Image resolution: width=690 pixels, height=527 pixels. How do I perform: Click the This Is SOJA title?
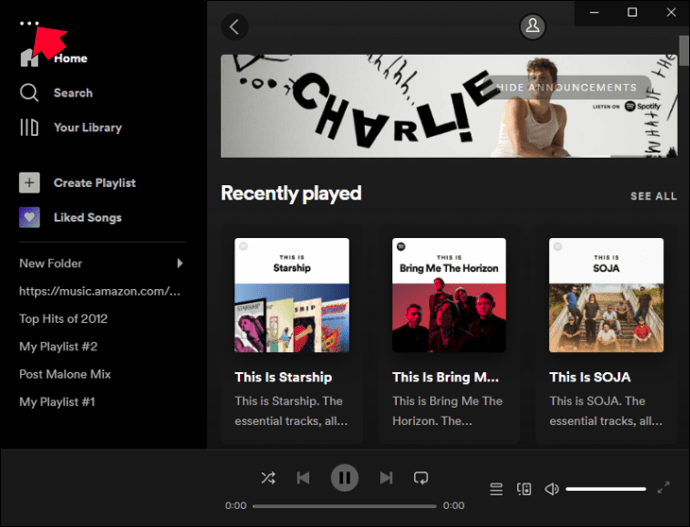pos(590,377)
